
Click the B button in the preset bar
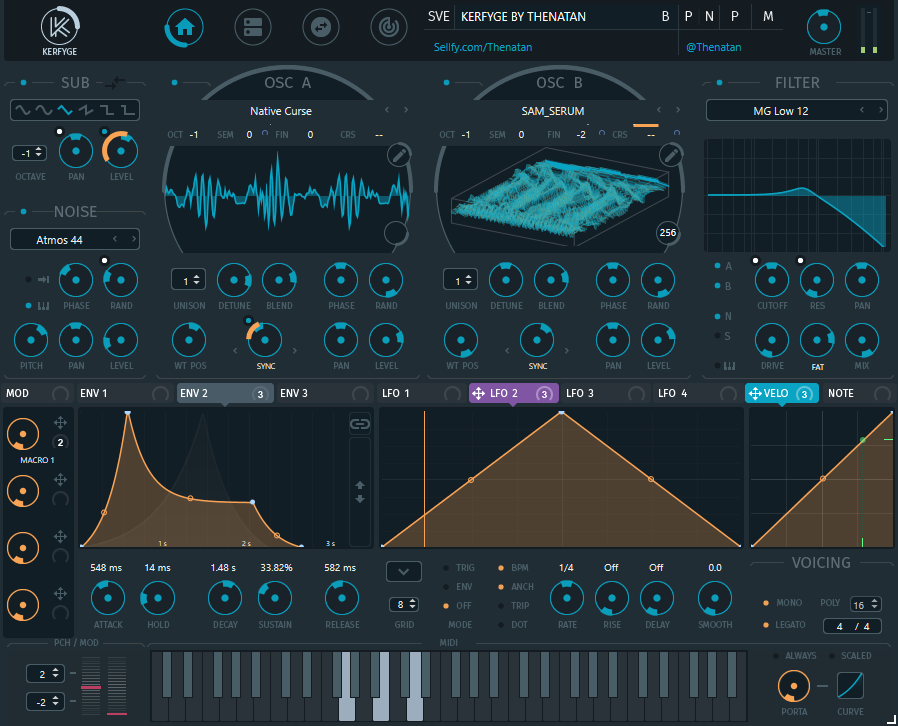(x=665, y=17)
